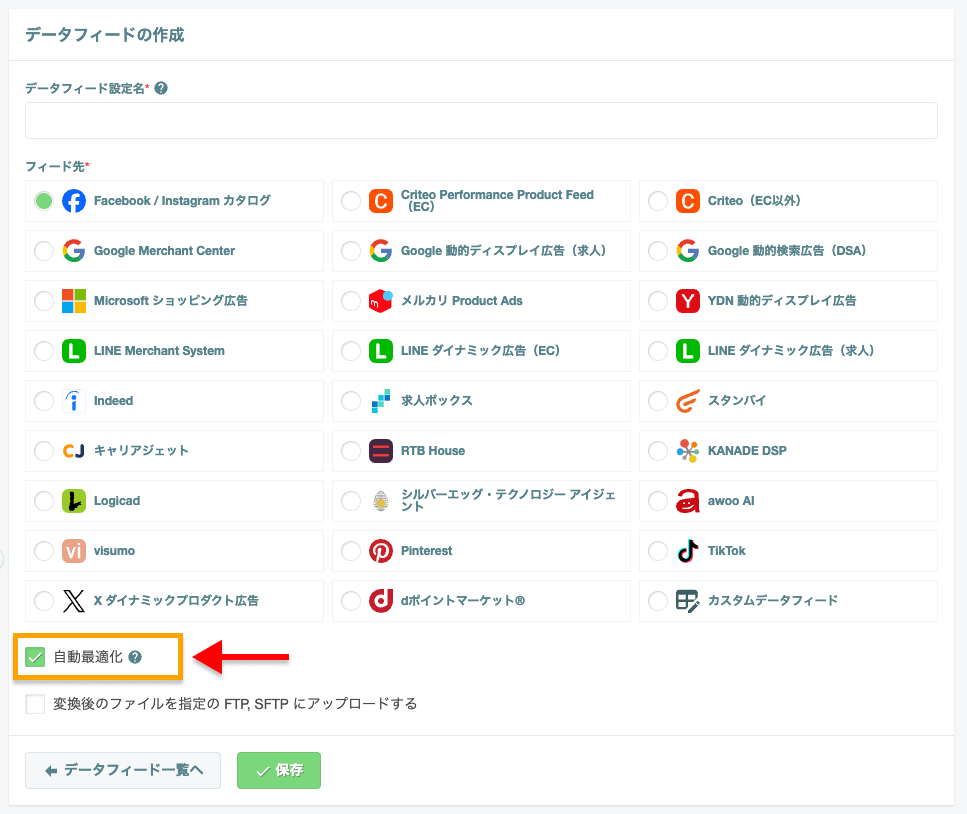Click the Indeed logo icon

pos(74,401)
